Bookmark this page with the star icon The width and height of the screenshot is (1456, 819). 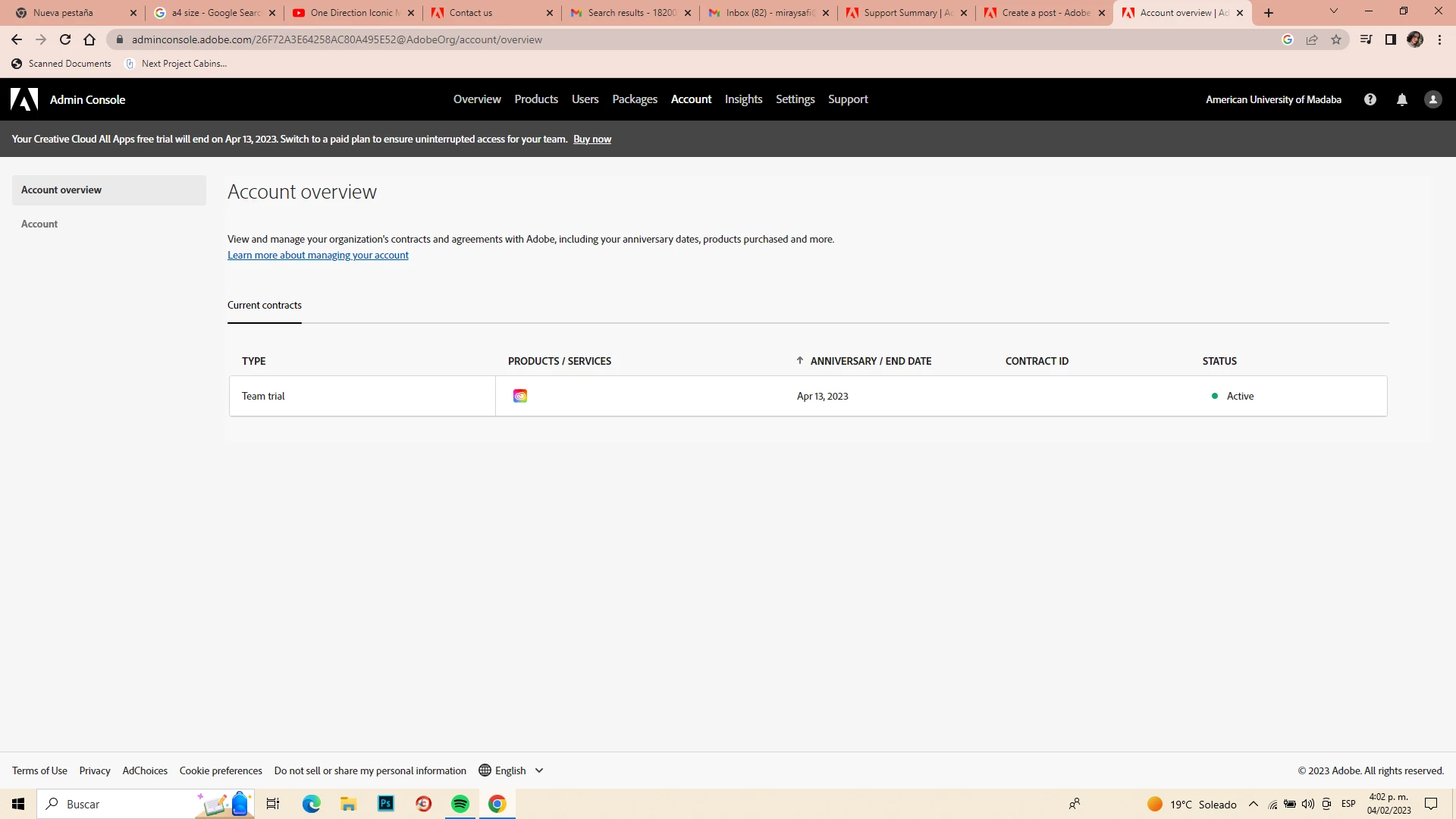pos(1335,39)
